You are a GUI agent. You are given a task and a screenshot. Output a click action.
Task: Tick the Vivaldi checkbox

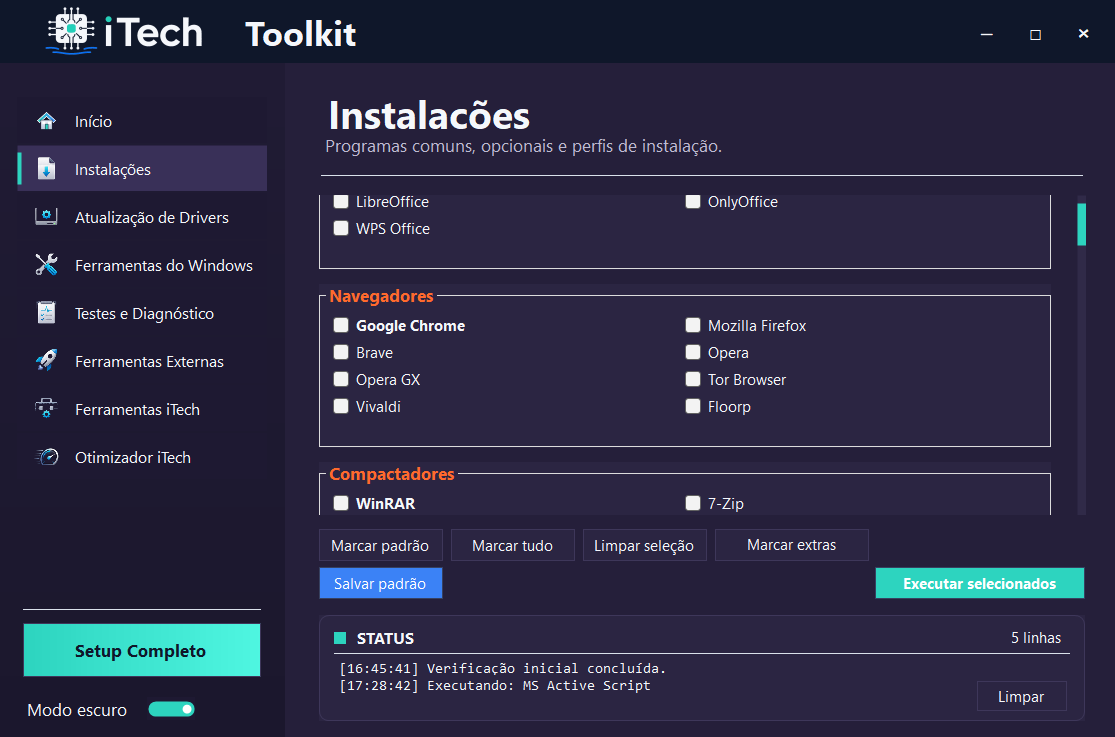(x=341, y=406)
